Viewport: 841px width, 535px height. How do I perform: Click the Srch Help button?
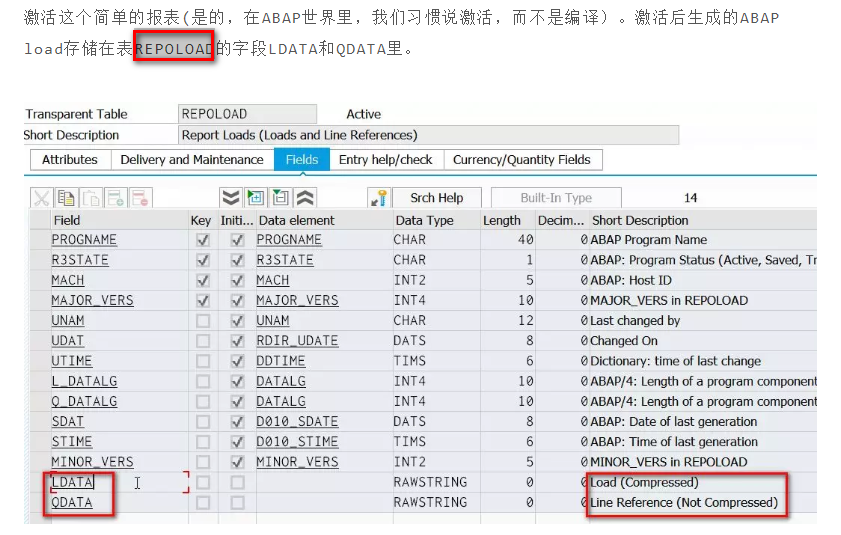(437, 198)
